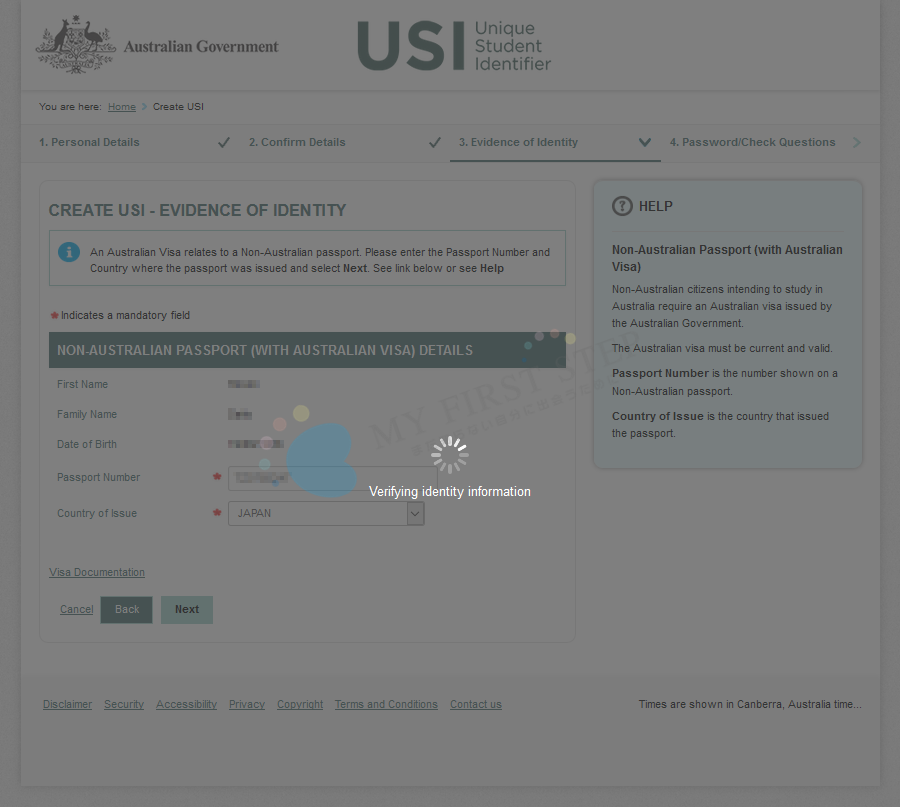The image size is (900, 807).
Task: Click the right arrow after Password/Check Questions
Action: [857, 143]
